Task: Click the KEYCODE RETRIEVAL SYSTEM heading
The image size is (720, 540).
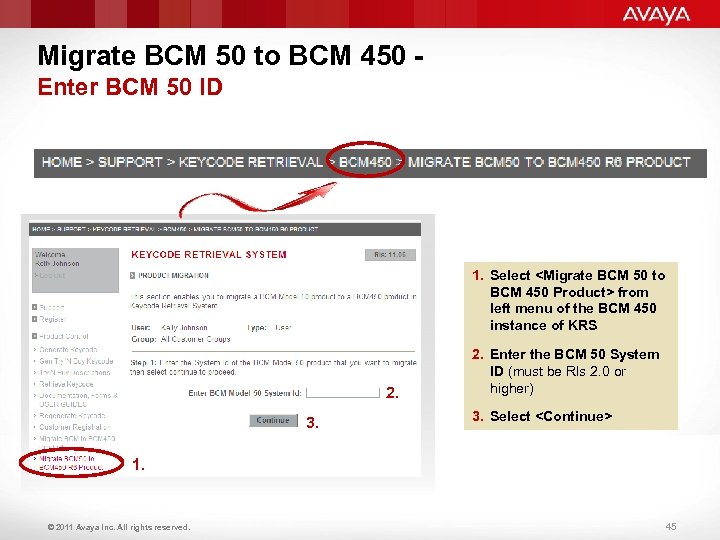Action: coord(209,254)
